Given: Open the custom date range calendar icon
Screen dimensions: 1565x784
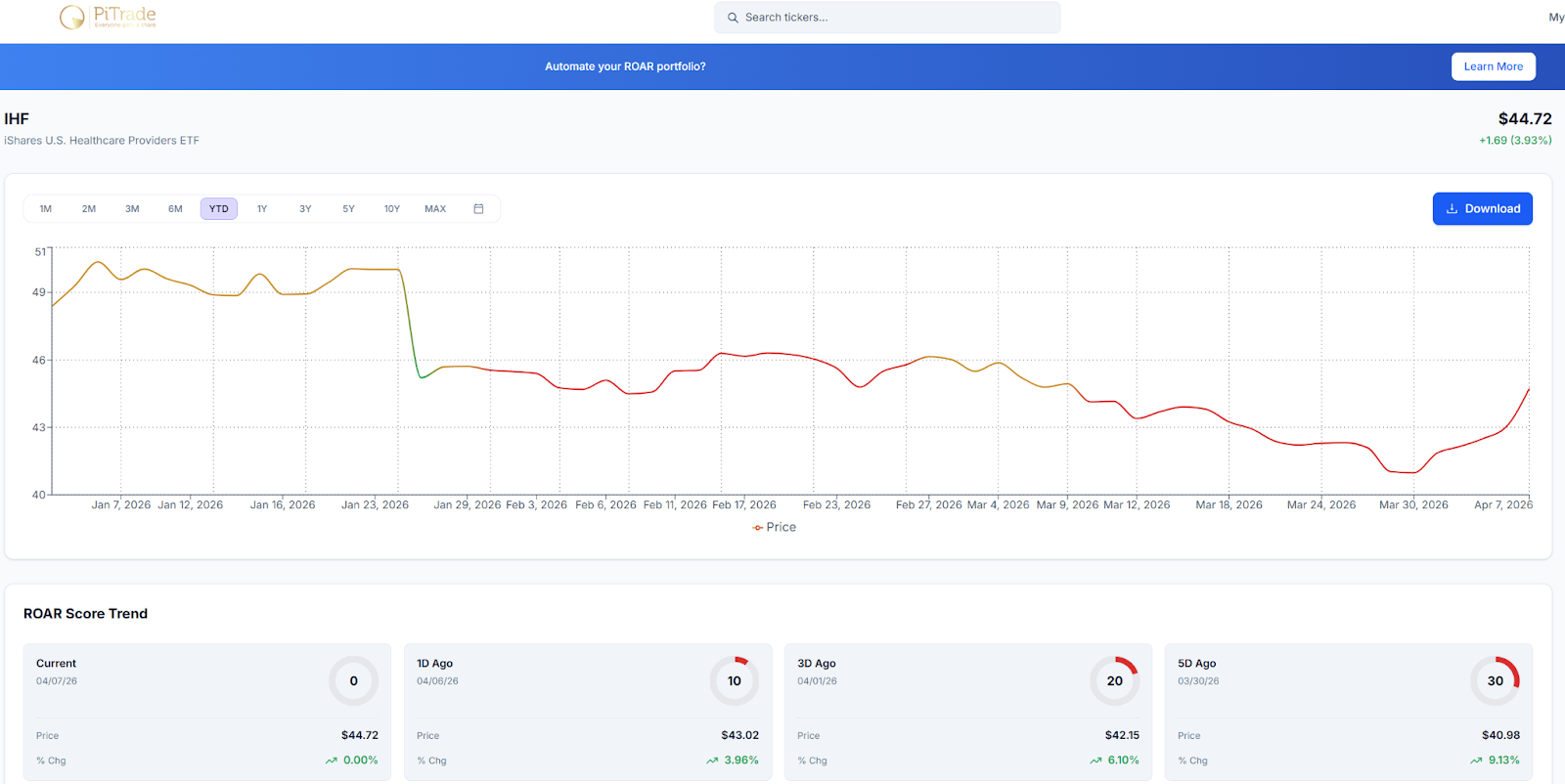Looking at the screenshot, I should (478, 209).
